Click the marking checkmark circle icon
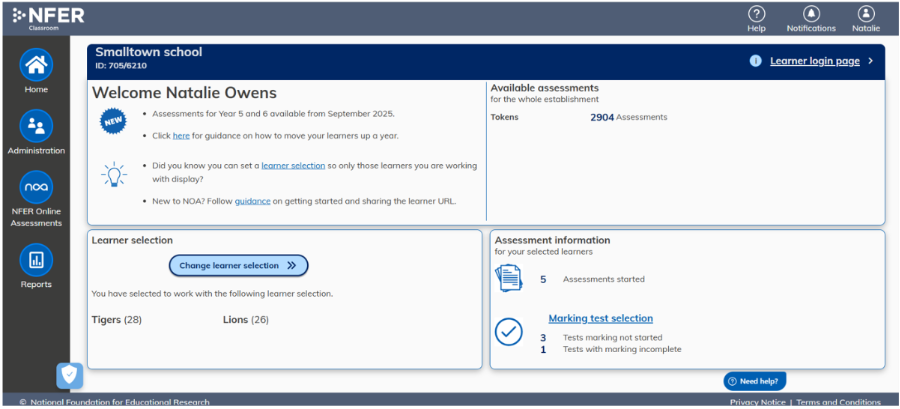Viewport: 900px width, 409px height. (x=509, y=332)
